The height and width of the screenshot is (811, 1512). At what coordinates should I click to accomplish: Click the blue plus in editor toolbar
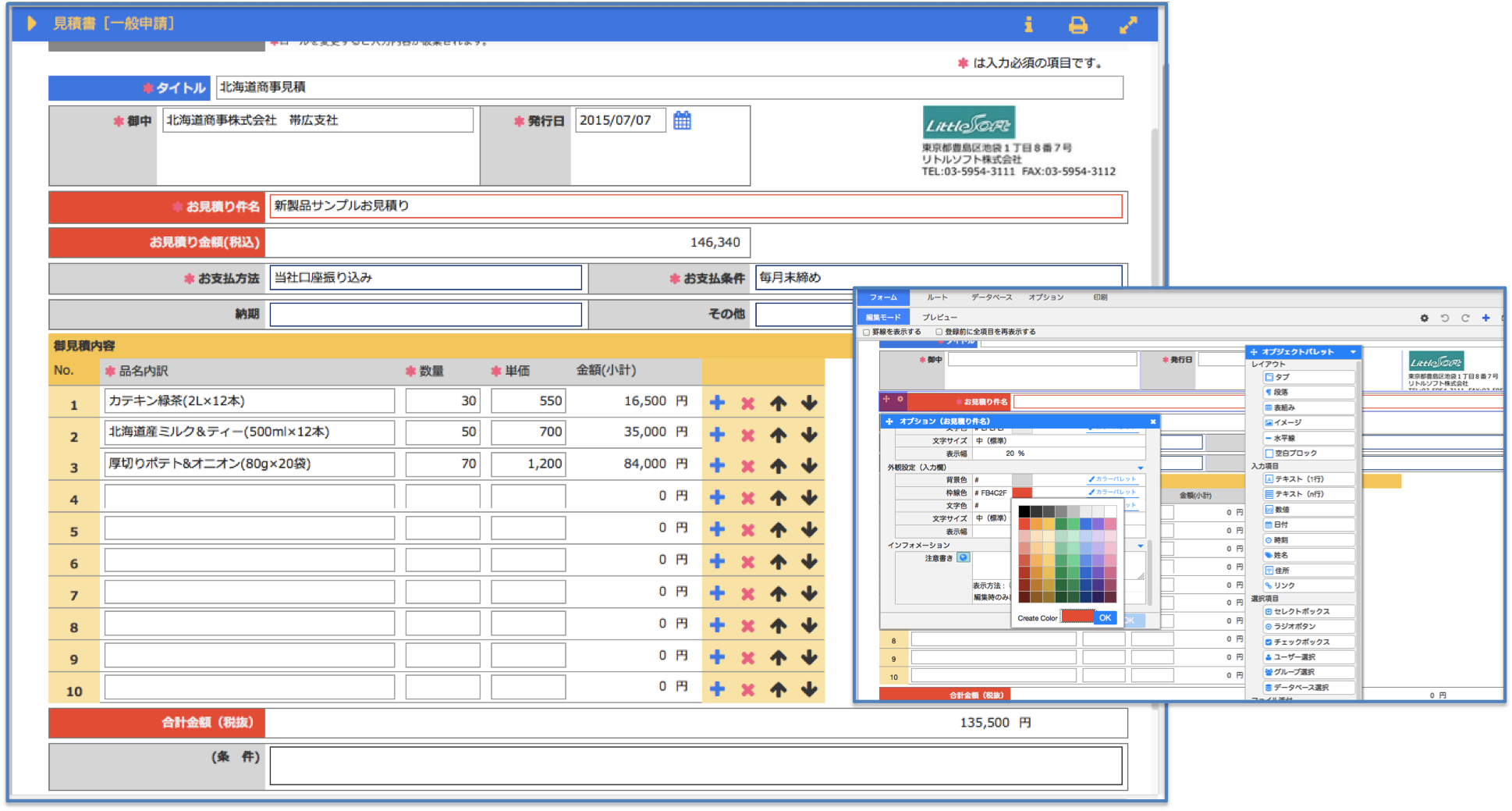[x=1485, y=318]
